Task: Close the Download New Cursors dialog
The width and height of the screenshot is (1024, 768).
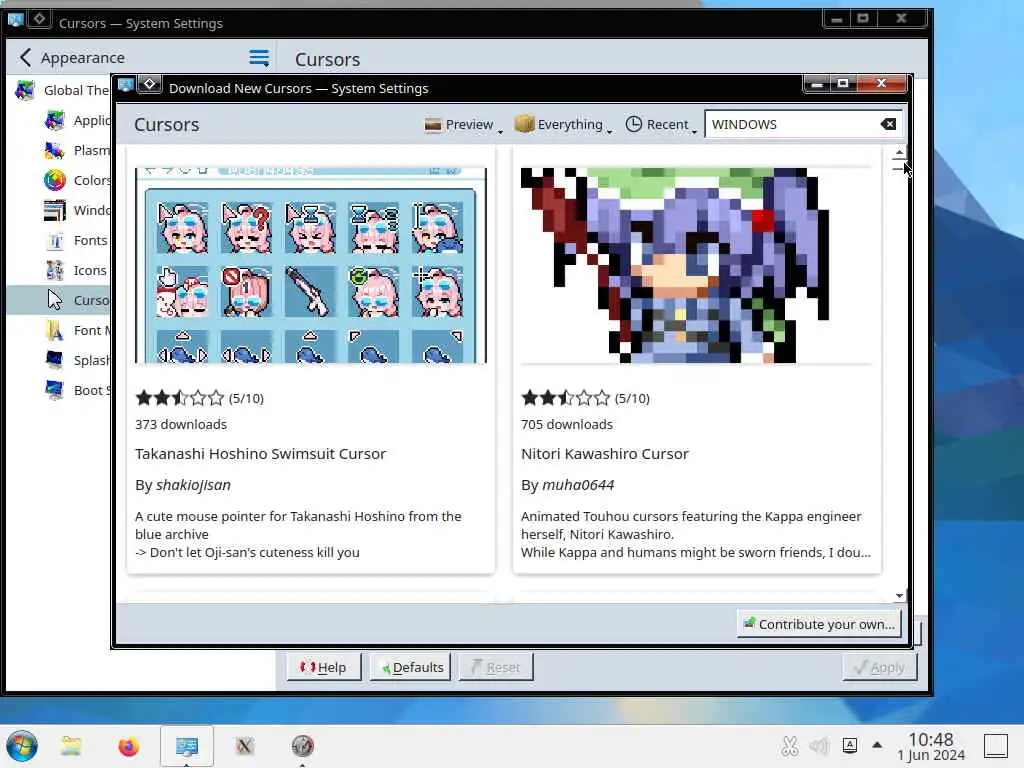Action: [882, 84]
